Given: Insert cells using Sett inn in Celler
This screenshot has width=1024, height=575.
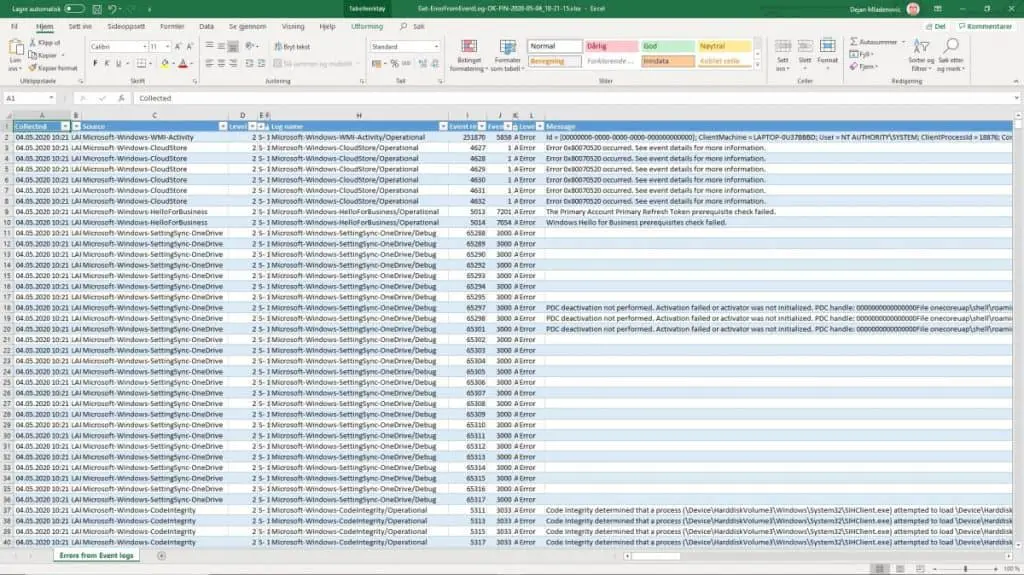Looking at the screenshot, I should [x=782, y=56].
